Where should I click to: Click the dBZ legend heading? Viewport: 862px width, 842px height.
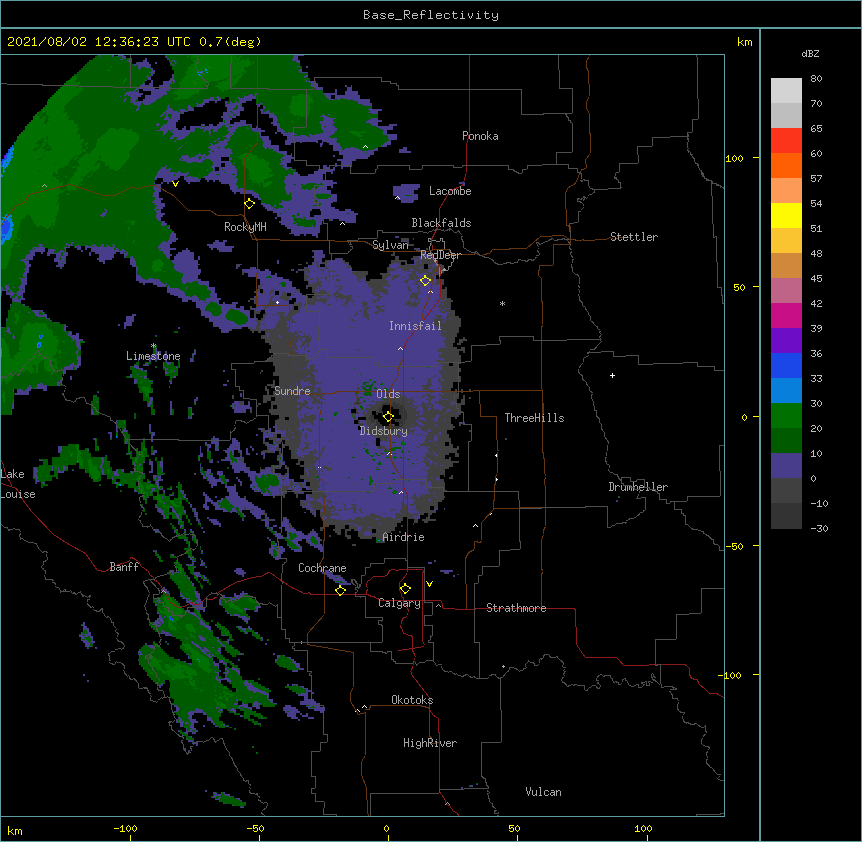point(810,53)
